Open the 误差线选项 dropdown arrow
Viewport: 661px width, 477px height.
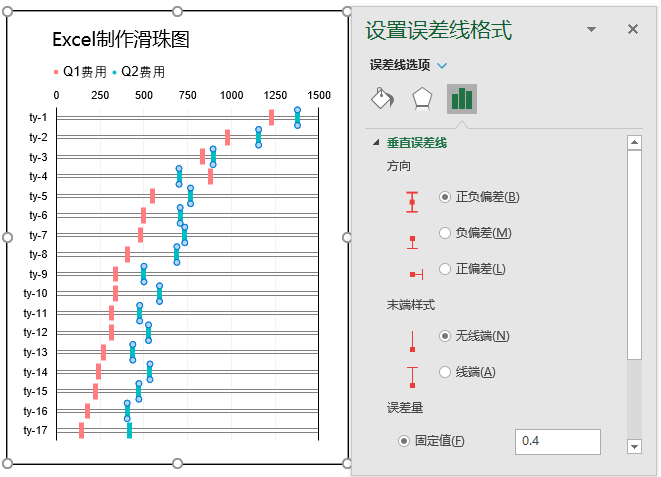442,66
